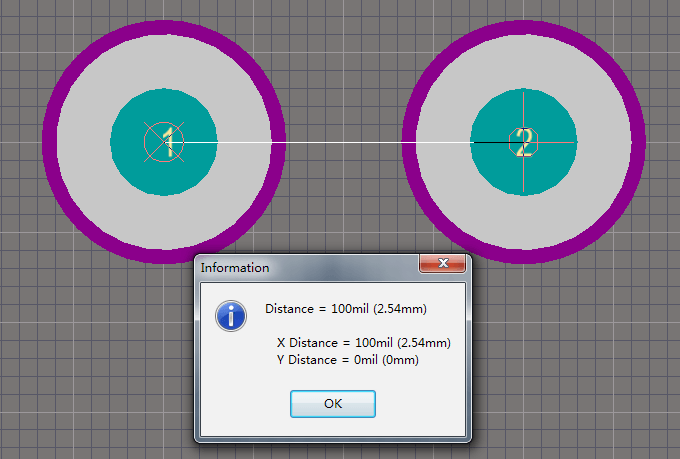680x459 pixels.
Task: Click the 'X Distance = 100mil' line
Action: [363, 343]
